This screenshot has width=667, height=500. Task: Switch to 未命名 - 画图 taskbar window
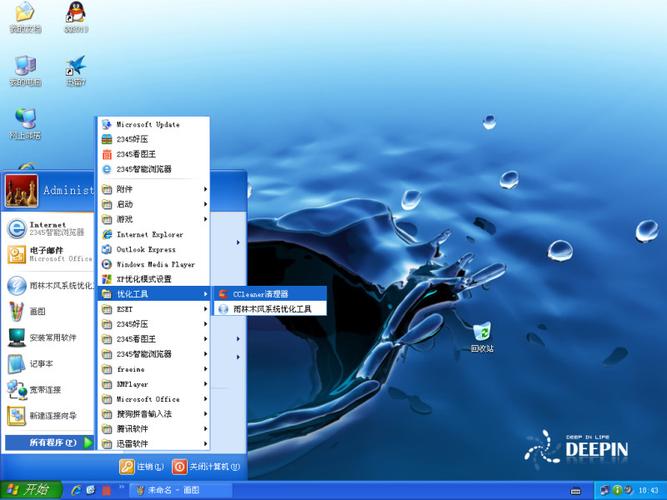181,490
